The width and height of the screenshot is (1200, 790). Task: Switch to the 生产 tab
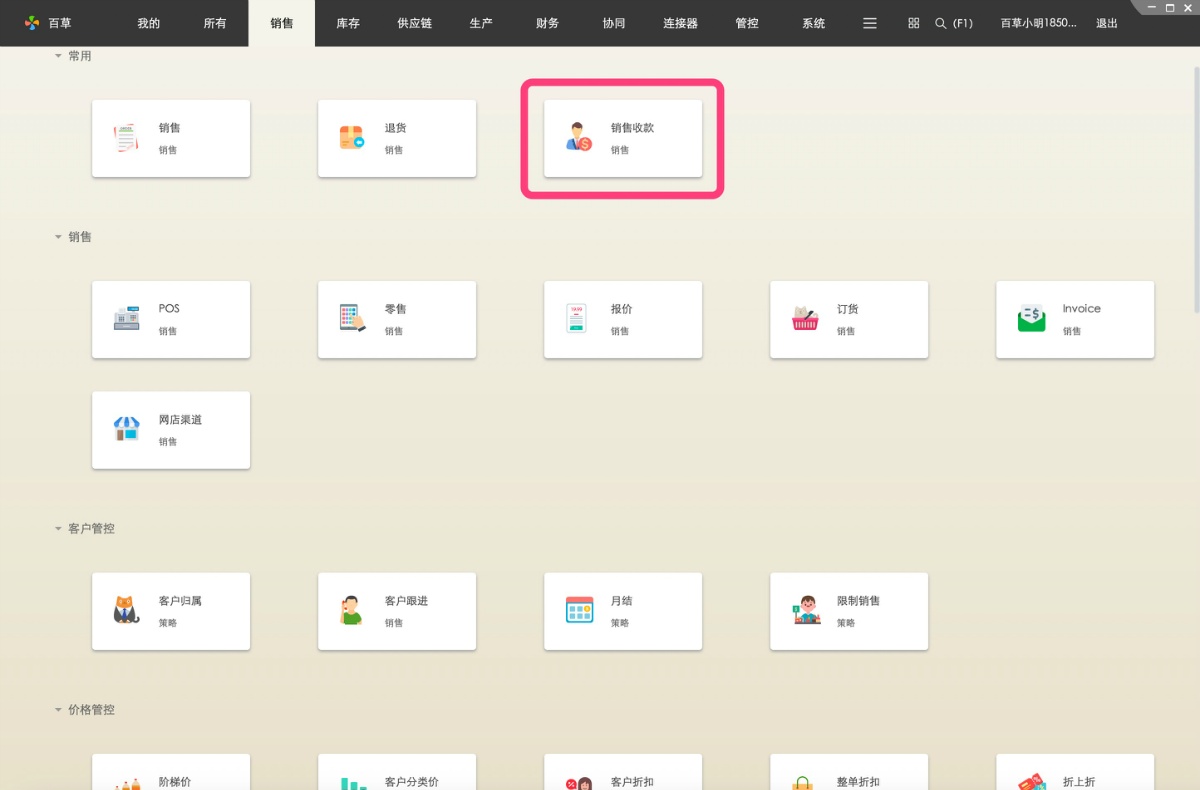coord(481,23)
